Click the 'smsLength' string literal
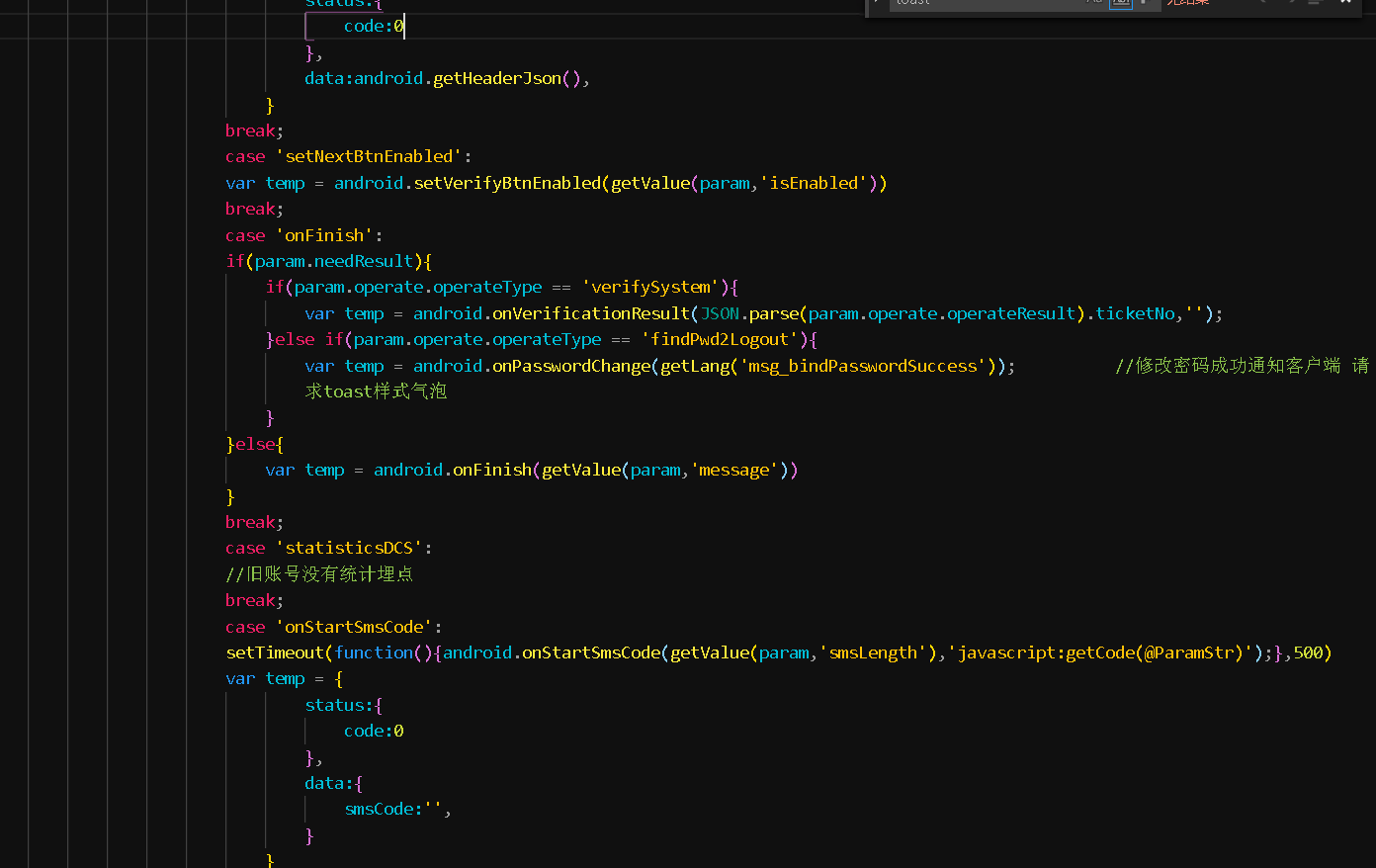 873,652
